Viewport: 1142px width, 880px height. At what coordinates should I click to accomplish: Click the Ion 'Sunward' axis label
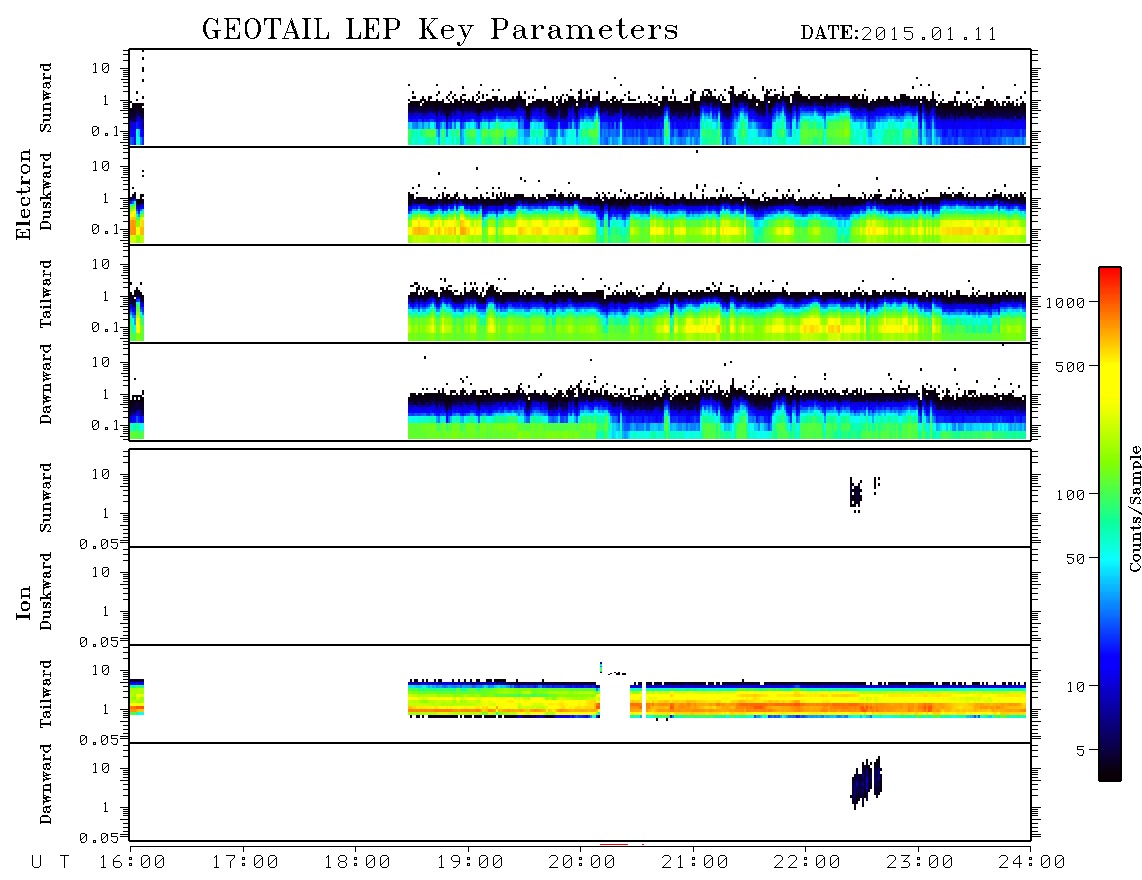[46, 498]
